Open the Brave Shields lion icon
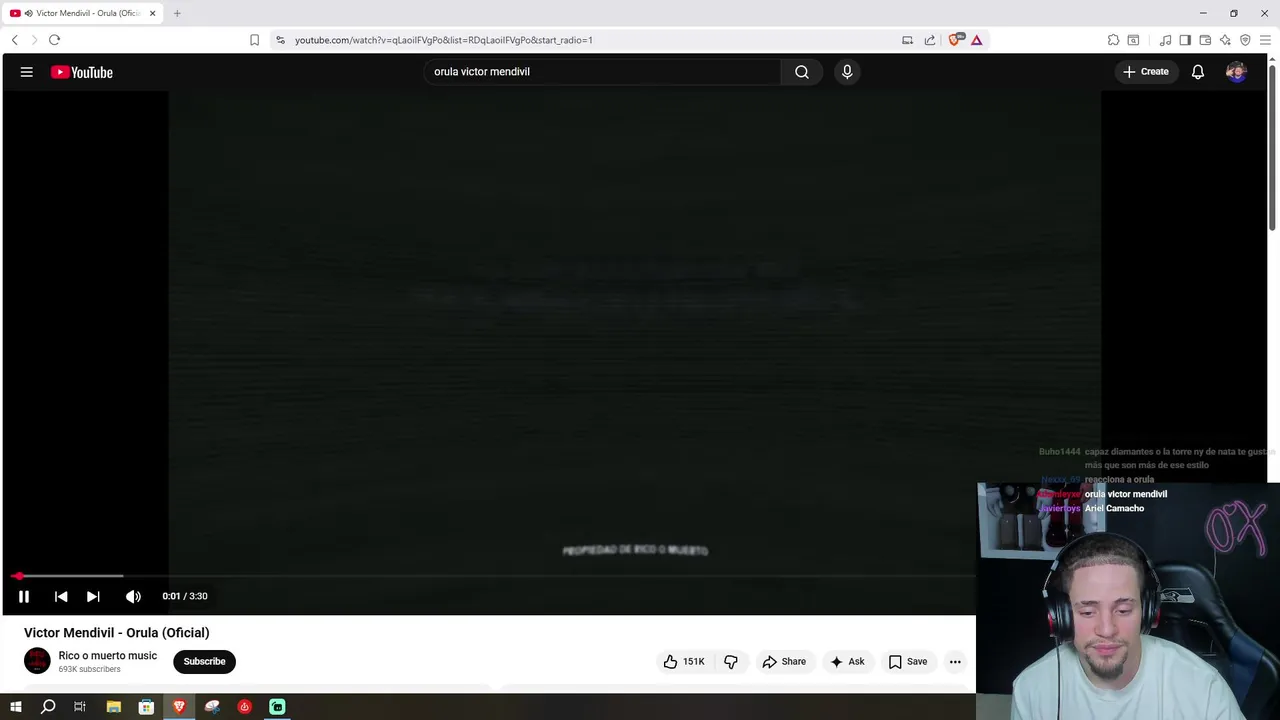Screen dimensions: 1280x720 click(955, 40)
